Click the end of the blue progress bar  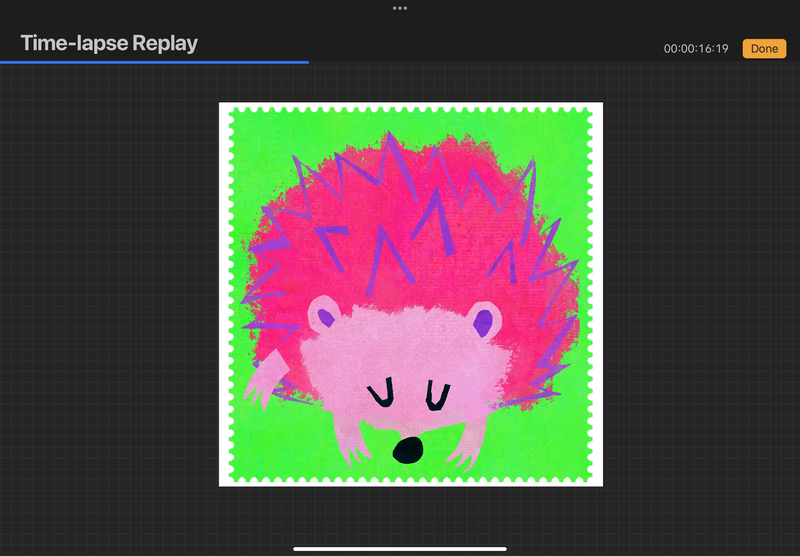pyautogui.click(x=307, y=62)
